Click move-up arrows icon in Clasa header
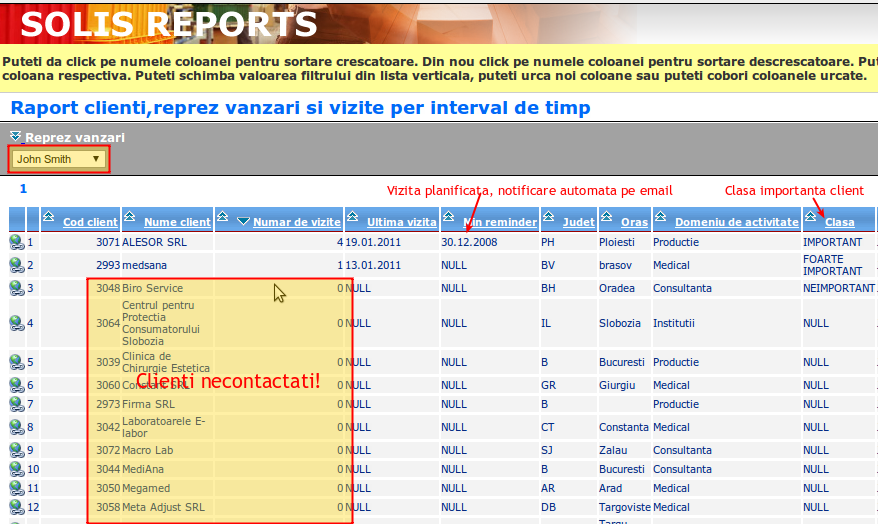 [810, 216]
